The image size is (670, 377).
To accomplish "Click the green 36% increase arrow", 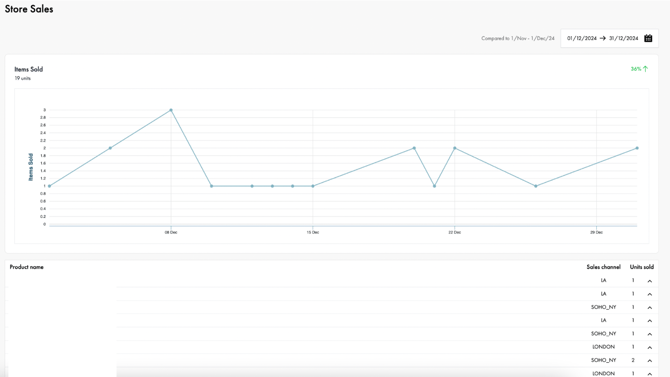I will tap(645, 69).
